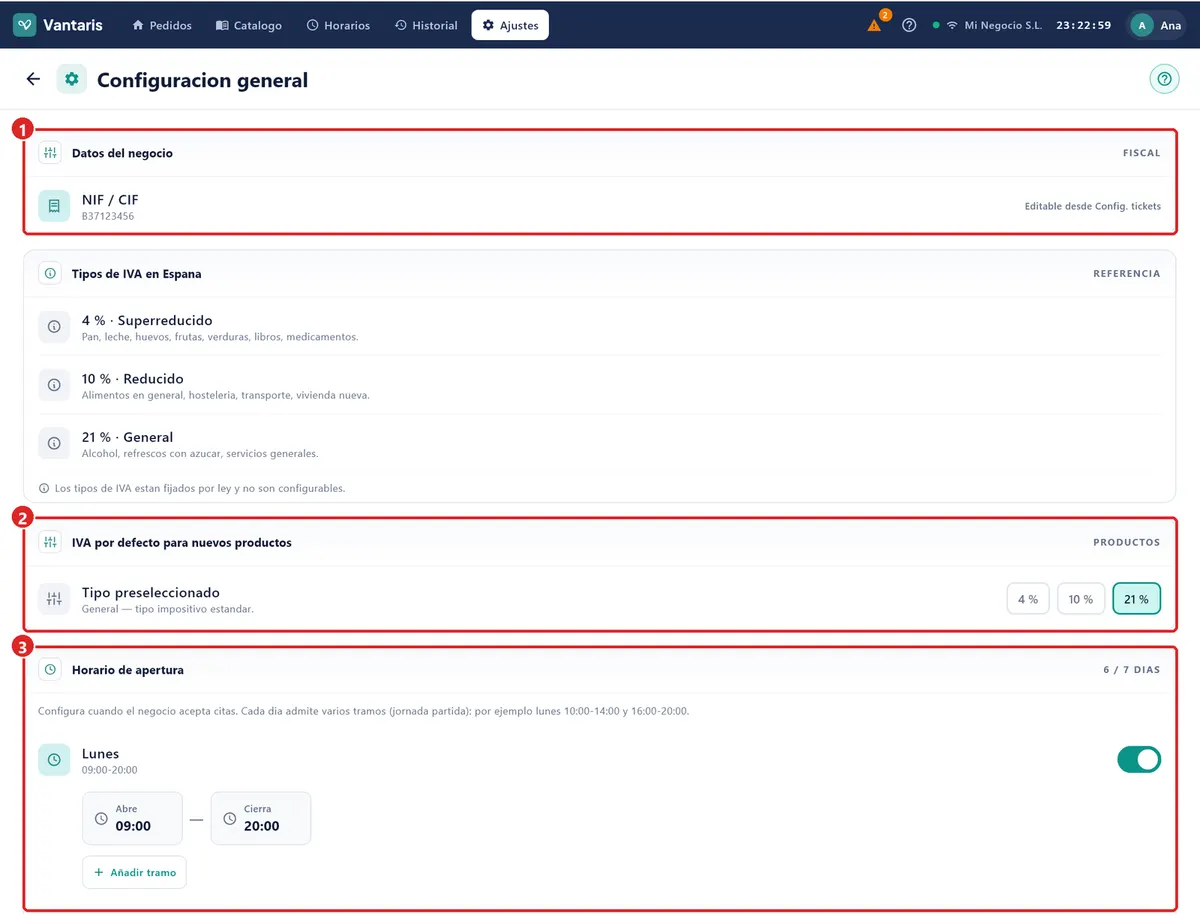Click the sliders icon beside Tipo preseleccionado

[54, 599]
